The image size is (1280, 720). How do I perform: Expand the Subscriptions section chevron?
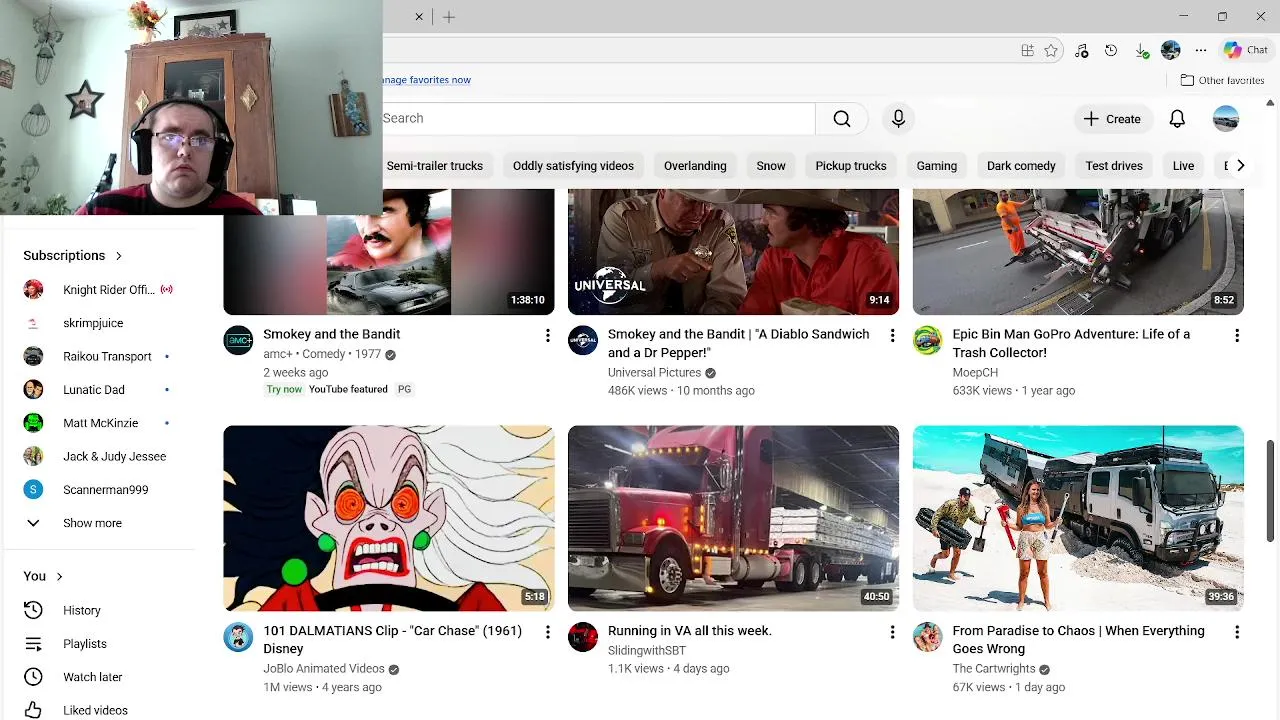tap(118, 256)
